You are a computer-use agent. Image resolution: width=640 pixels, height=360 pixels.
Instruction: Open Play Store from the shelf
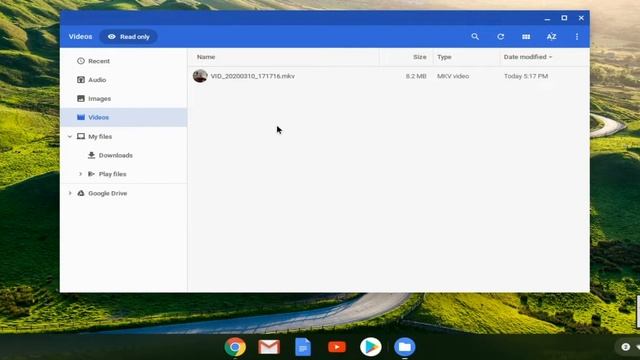371,347
